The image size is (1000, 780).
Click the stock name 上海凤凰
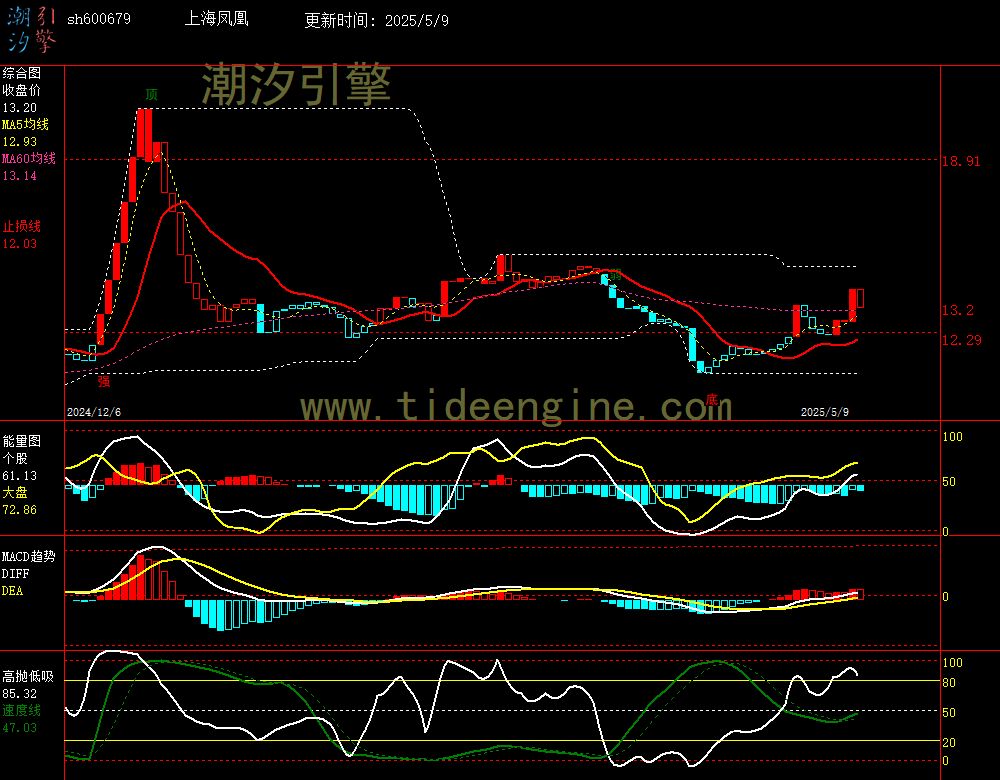pos(216,18)
